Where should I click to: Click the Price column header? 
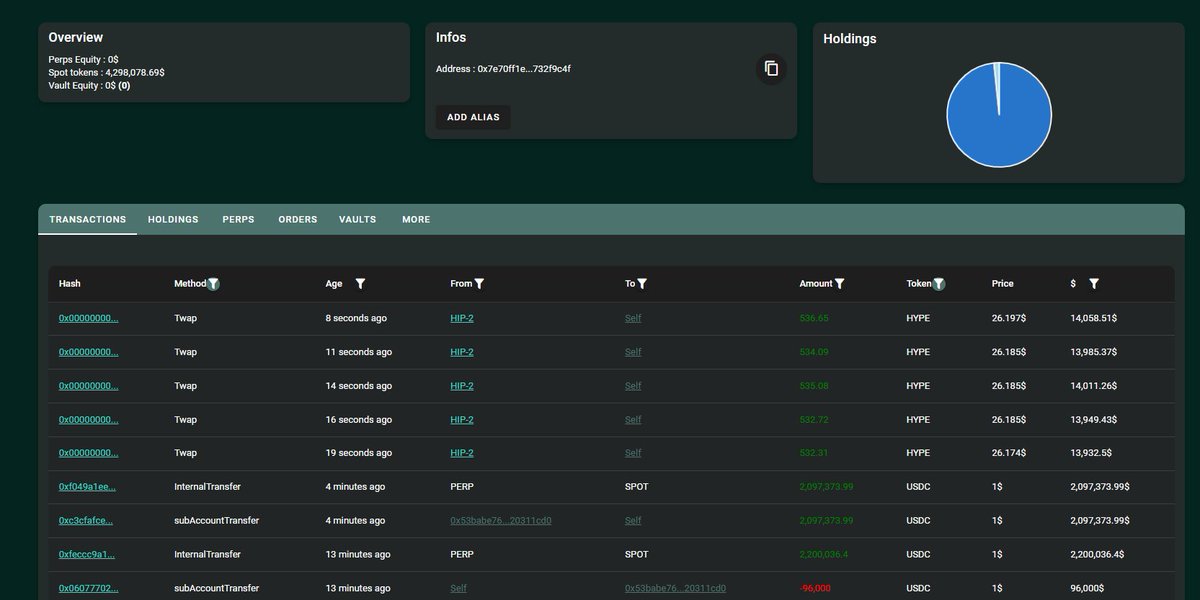[x=1003, y=284]
